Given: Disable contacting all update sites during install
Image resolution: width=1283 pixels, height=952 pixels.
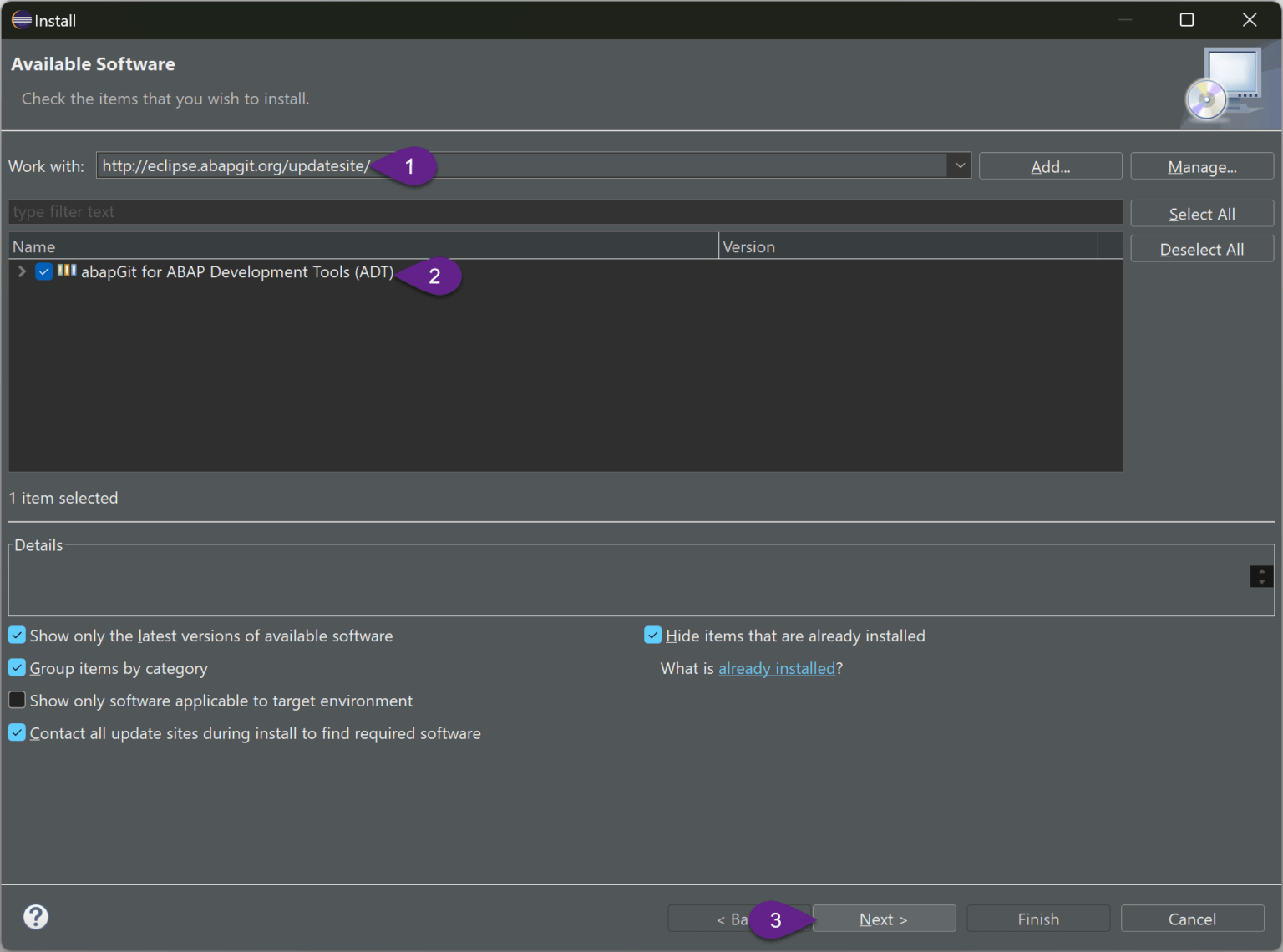Looking at the screenshot, I should pos(17,732).
